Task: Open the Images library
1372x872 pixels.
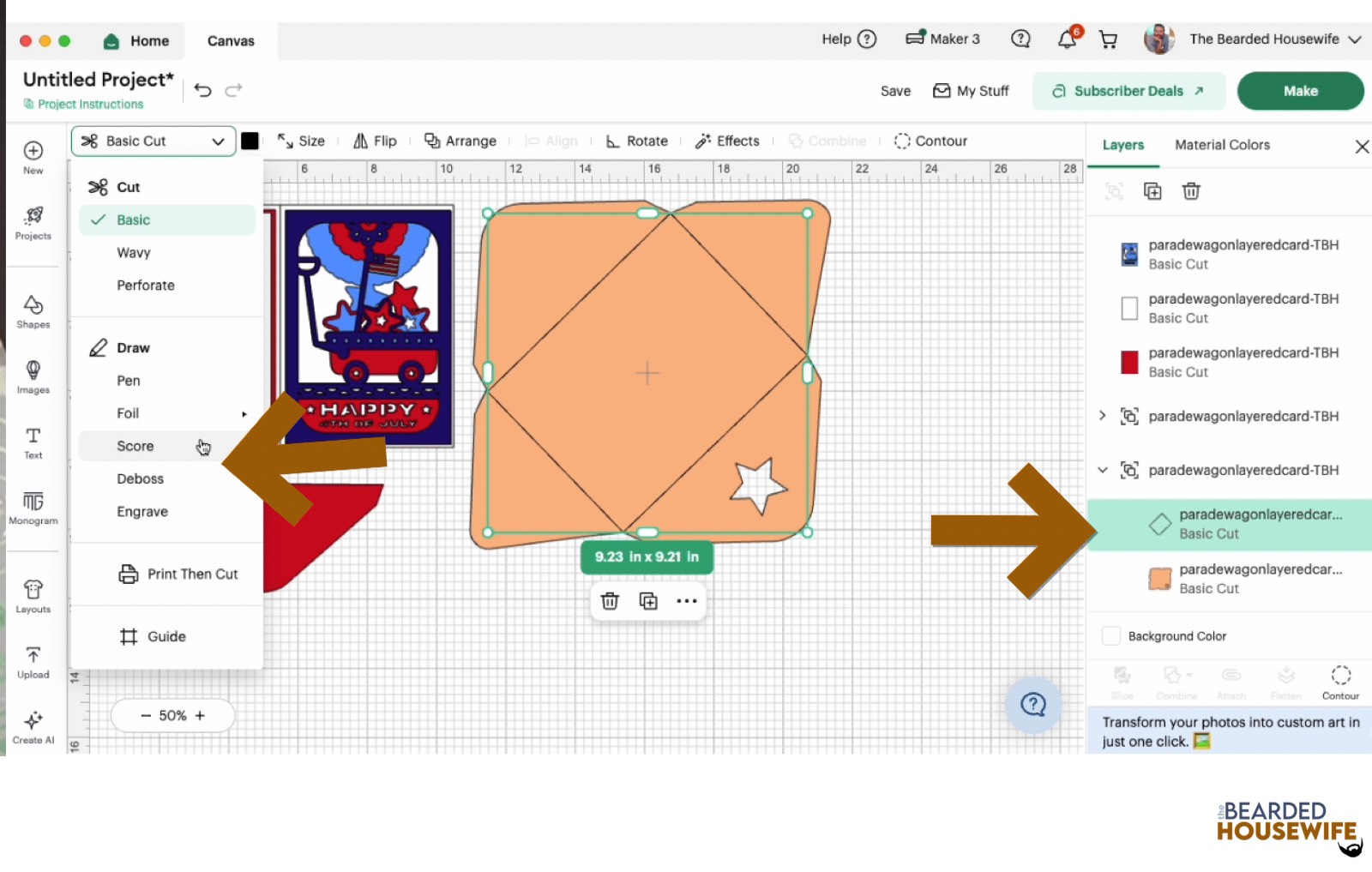Action: click(33, 377)
